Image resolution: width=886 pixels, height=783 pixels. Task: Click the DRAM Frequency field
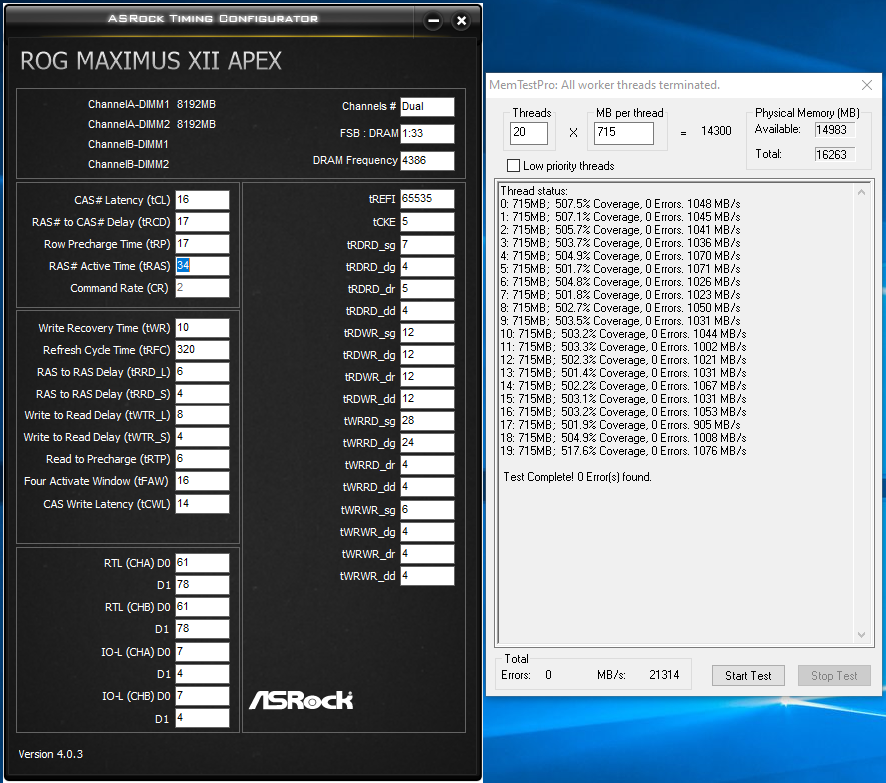(427, 160)
